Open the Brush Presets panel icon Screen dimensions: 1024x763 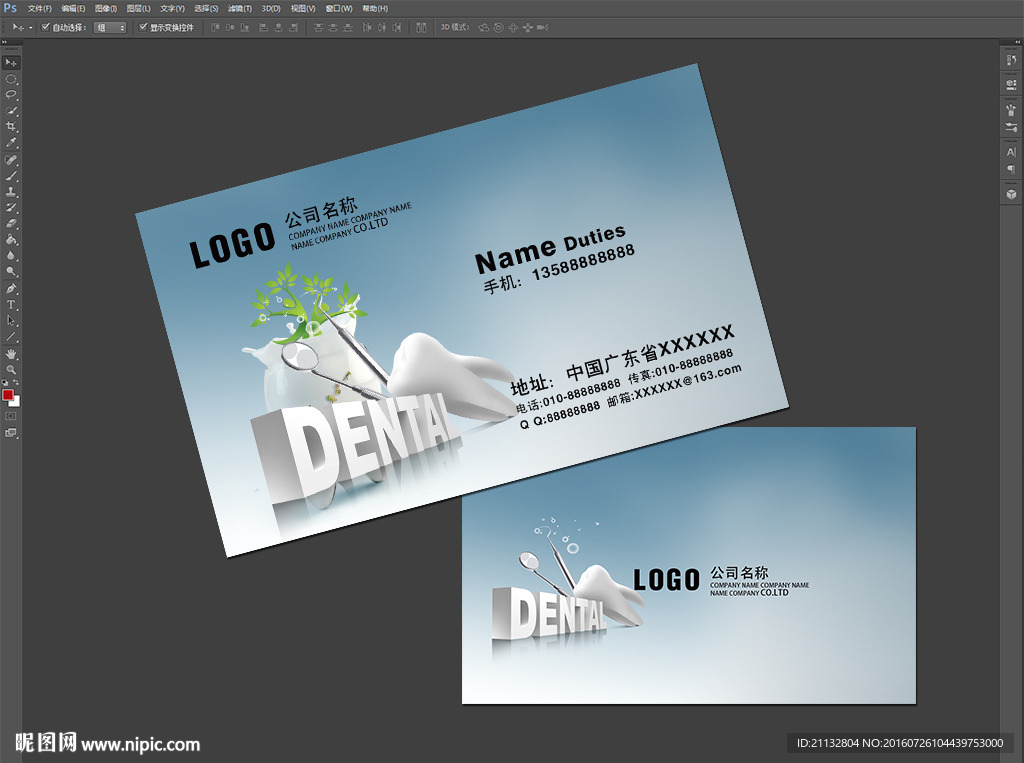pos(1012,127)
